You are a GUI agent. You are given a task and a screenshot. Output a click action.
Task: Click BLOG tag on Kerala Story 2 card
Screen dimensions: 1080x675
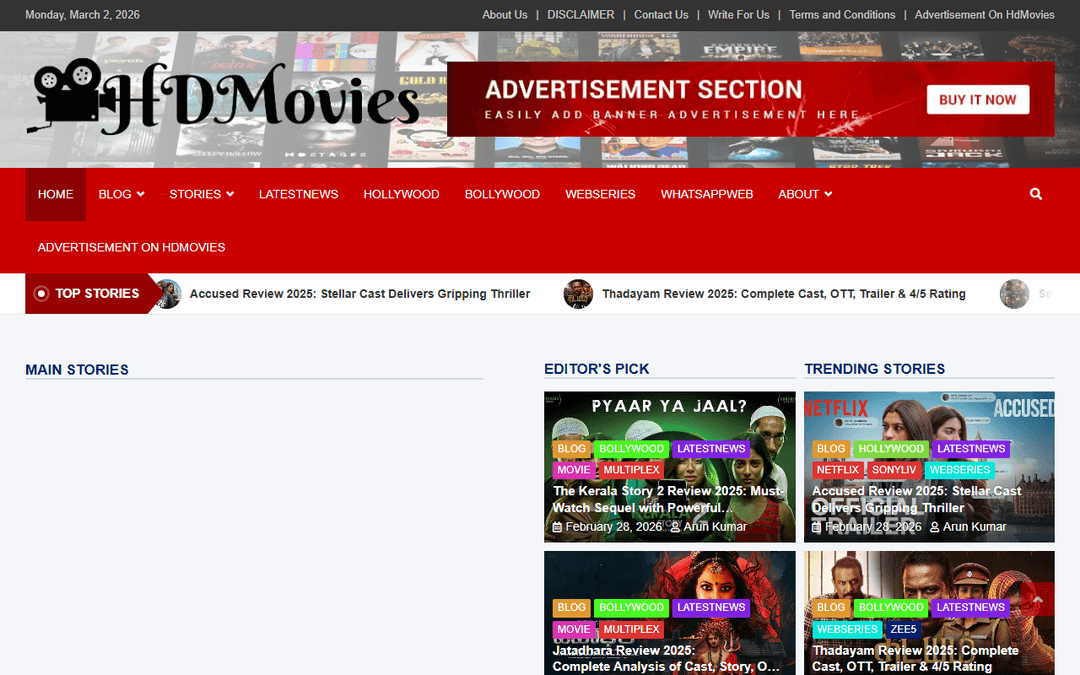pos(571,448)
